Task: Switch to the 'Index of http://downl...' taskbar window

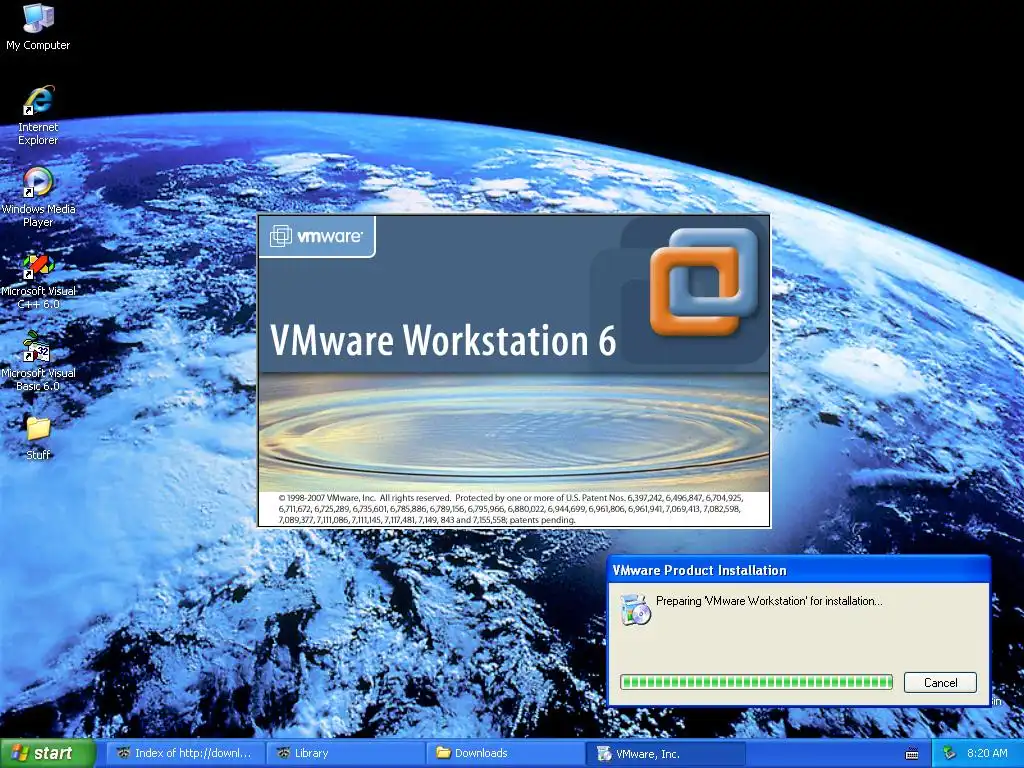Action: [185, 753]
